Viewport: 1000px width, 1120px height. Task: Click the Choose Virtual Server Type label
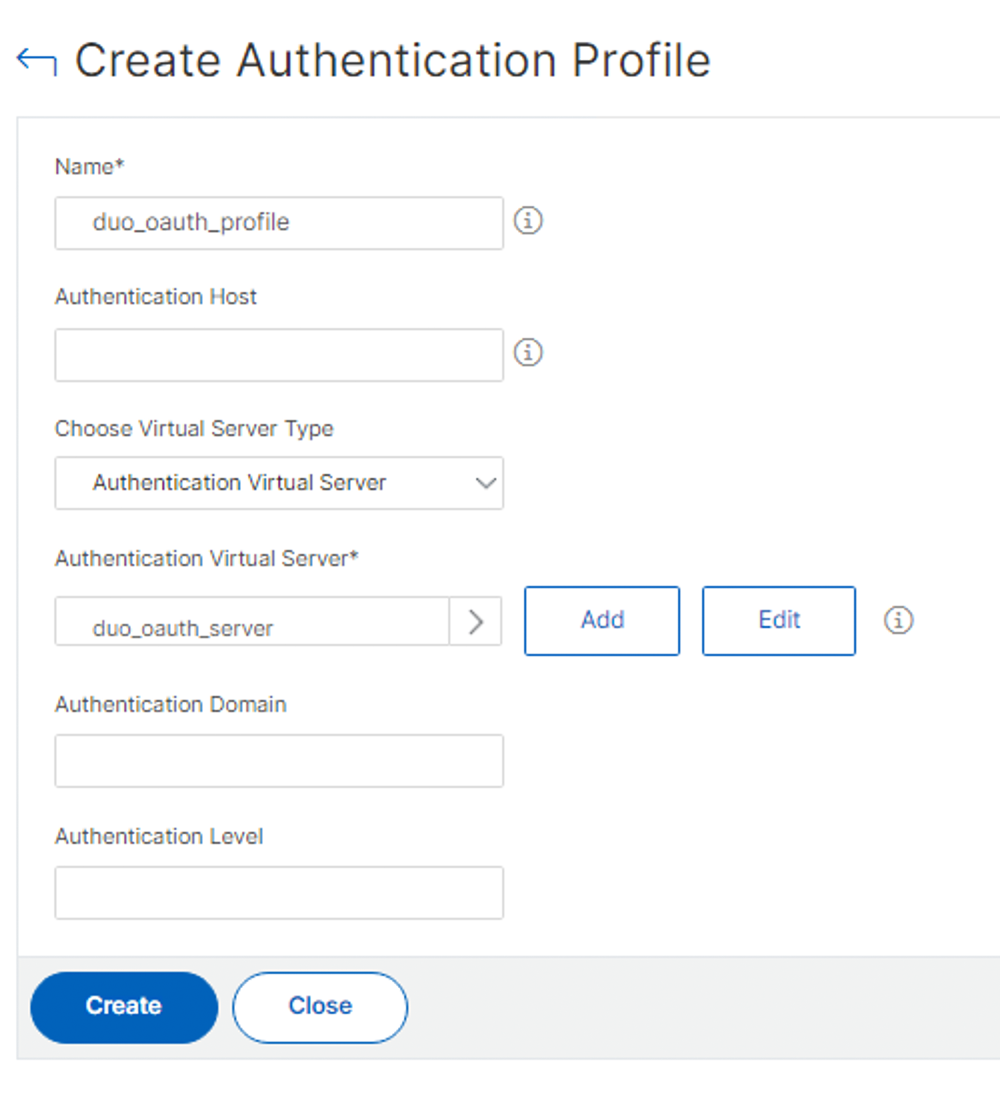click(x=194, y=429)
